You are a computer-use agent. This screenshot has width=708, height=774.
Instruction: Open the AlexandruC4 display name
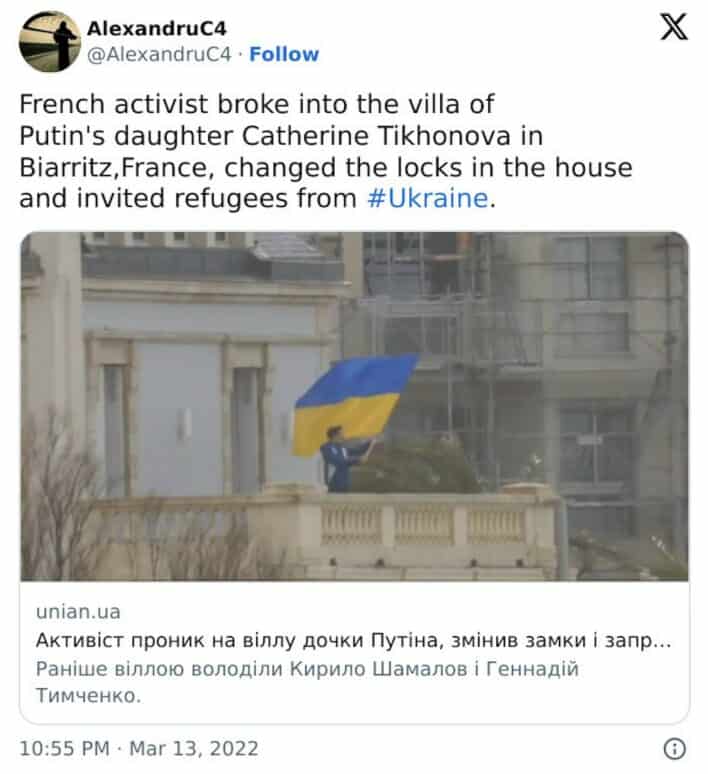pos(157,29)
